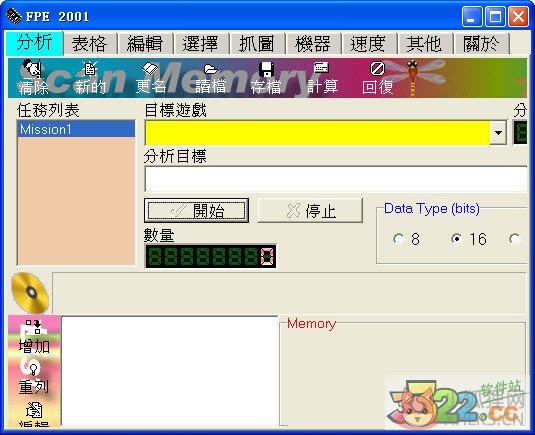The image size is (535, 435).
Task: Open the 關於 about tab
Action: click(481, 44)
